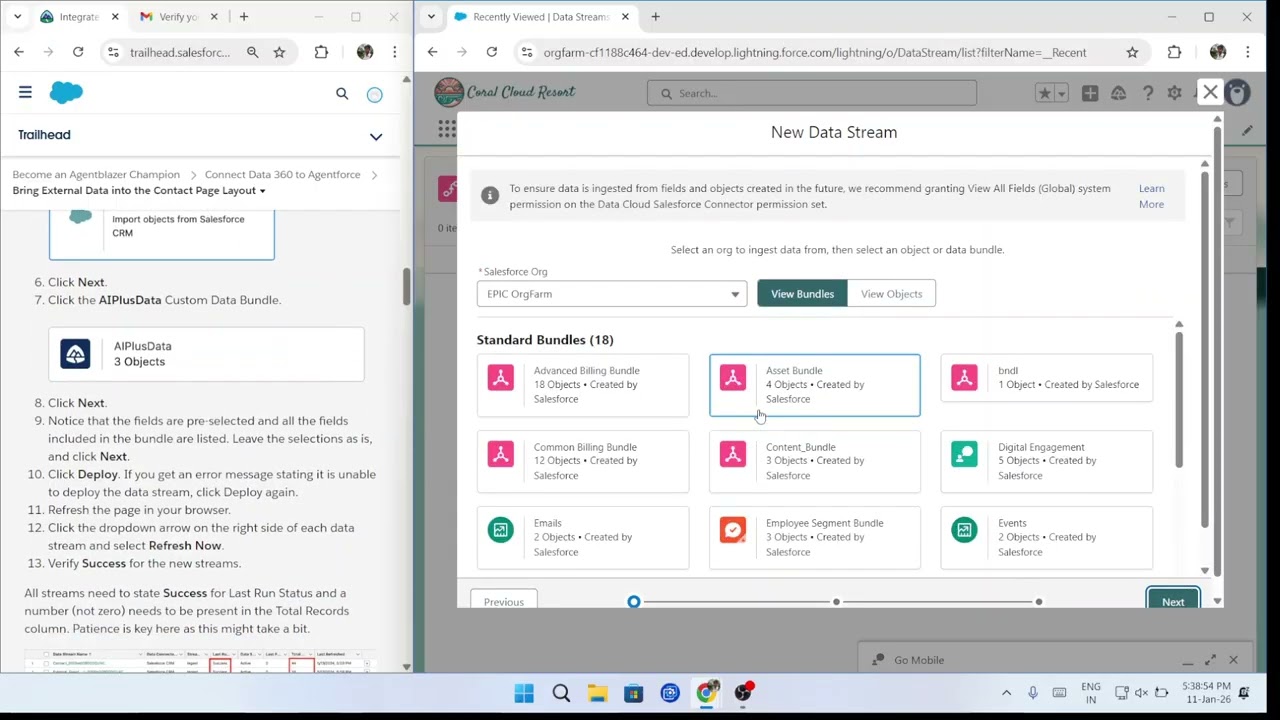This screenshot has height=720, width=1280.
Task: Open a new tab in the Trailhead window
Action: tap(243, 17)
